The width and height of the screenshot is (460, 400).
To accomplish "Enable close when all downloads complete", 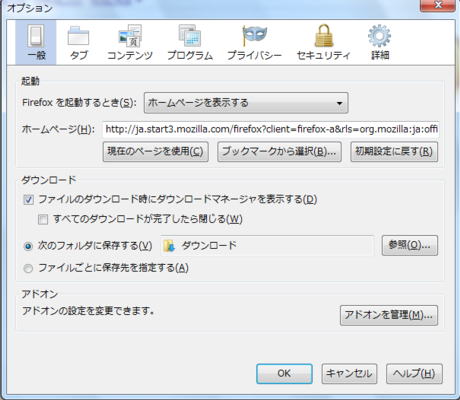I will coord(43,219).
